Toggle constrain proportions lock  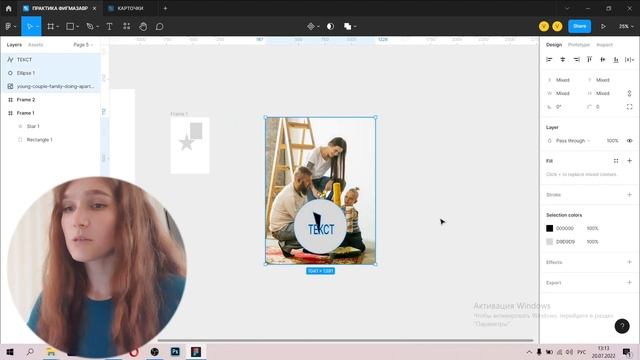tap(629, 93)
